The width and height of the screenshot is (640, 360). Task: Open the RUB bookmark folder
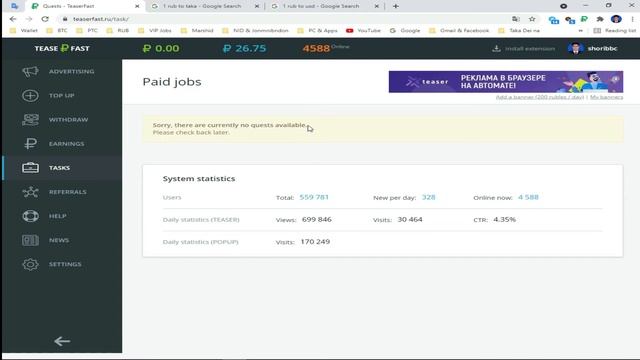118,31
